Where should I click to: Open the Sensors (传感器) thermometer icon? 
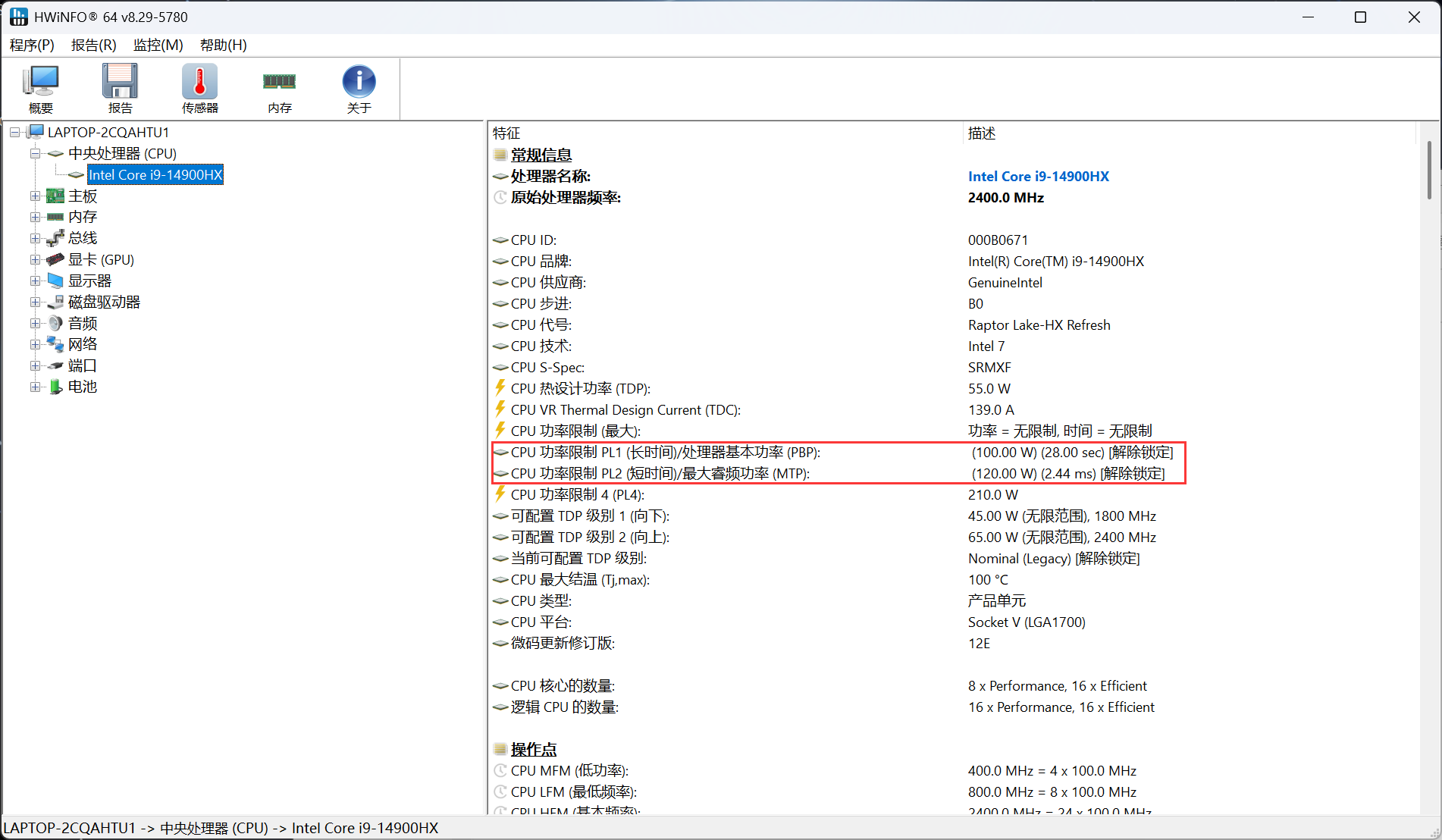coord(199,89)
